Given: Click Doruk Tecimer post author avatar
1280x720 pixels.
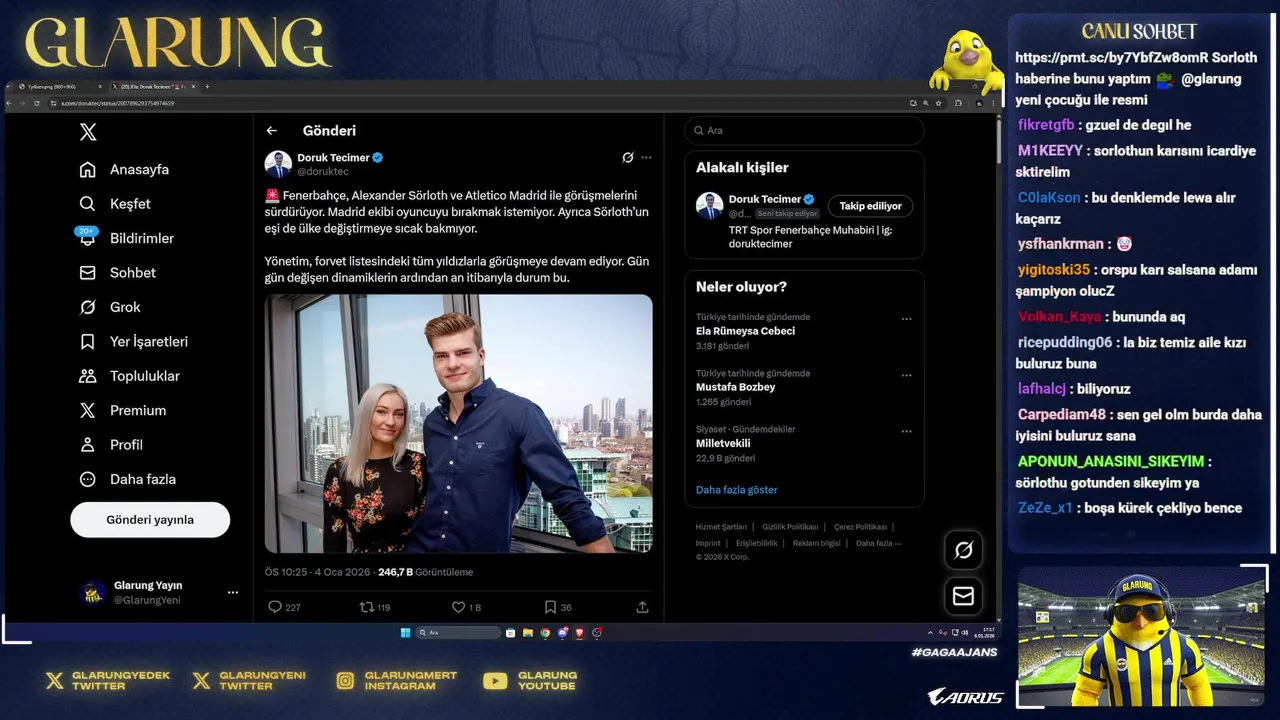Looking at the screenshot, I should coord(278,164).
